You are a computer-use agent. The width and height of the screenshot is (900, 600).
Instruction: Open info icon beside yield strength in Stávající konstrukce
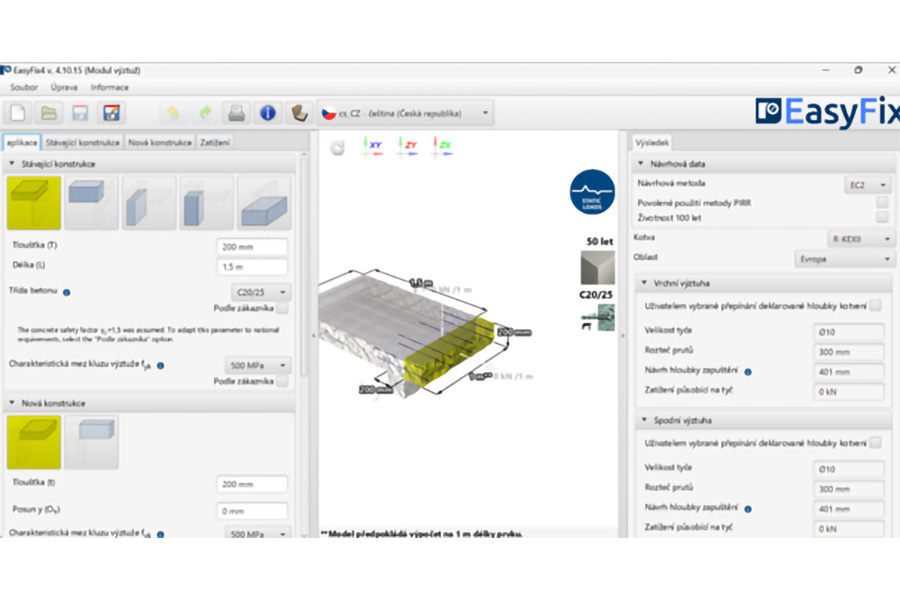tap(161, 365)
